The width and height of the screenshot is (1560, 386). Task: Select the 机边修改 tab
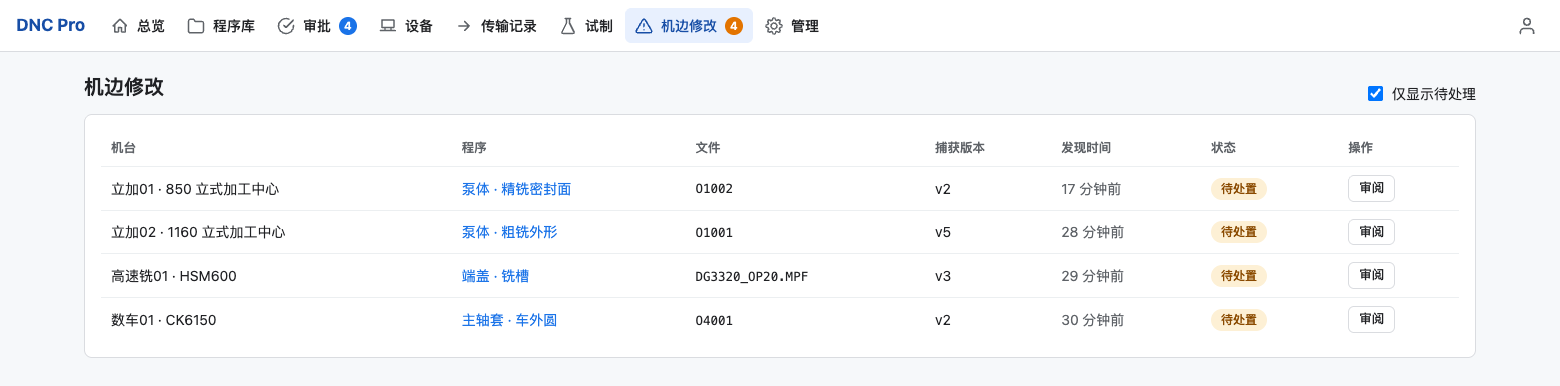click(689, 26)
